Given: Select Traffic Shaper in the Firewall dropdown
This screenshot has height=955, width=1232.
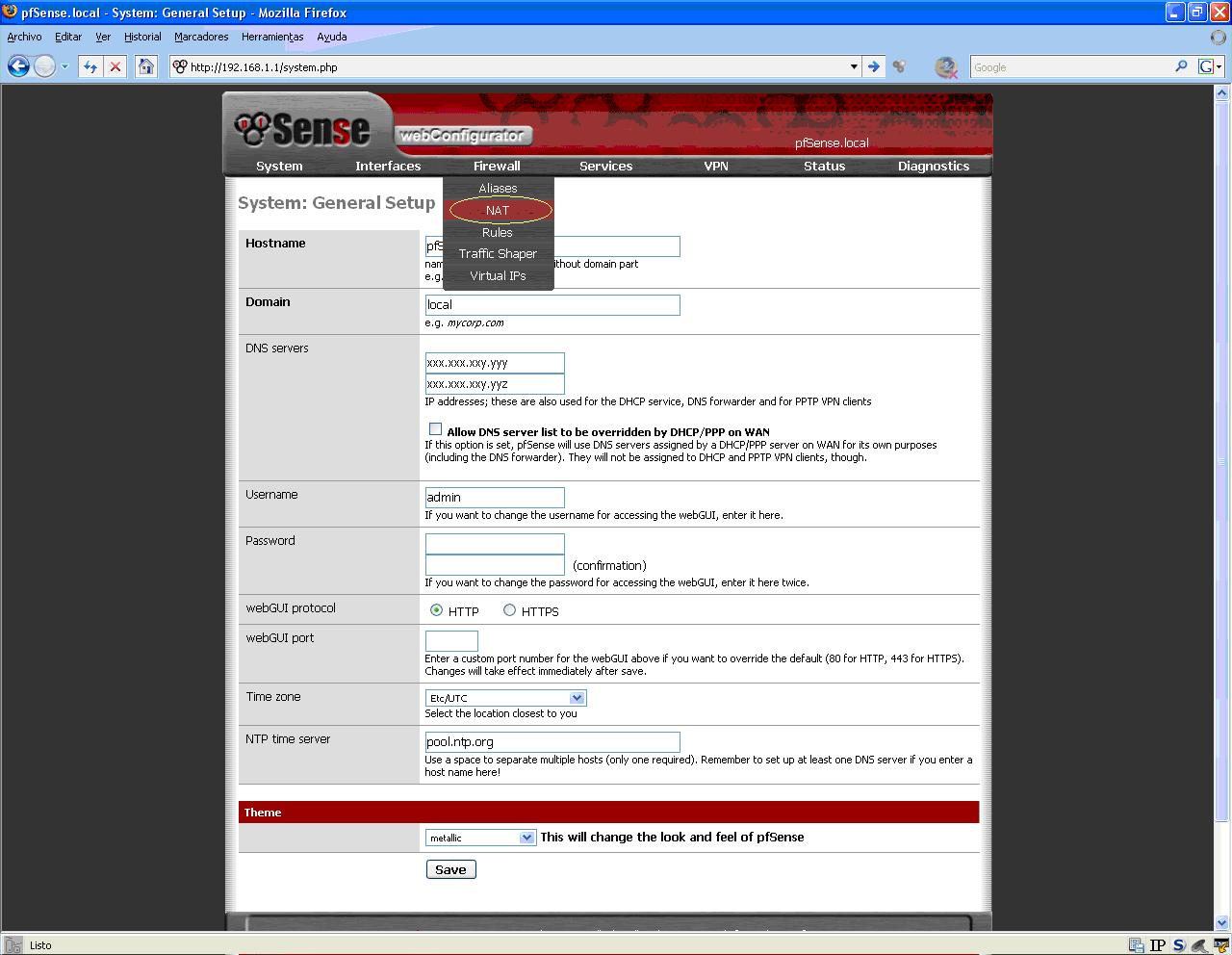Looking at the screenshot, I should pos(498,253).
